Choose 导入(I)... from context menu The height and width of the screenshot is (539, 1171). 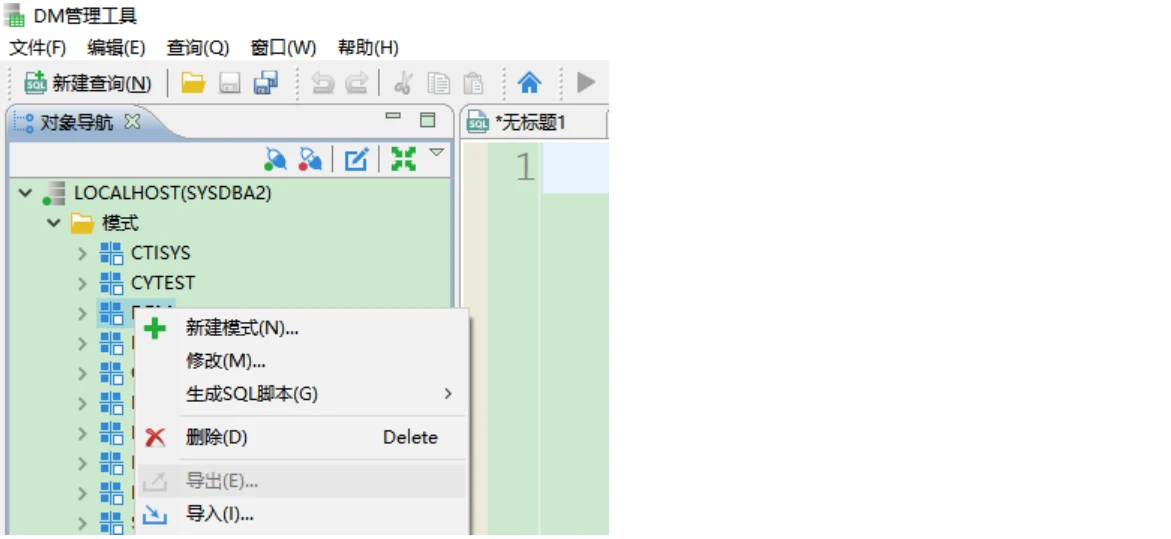[302, 514]
